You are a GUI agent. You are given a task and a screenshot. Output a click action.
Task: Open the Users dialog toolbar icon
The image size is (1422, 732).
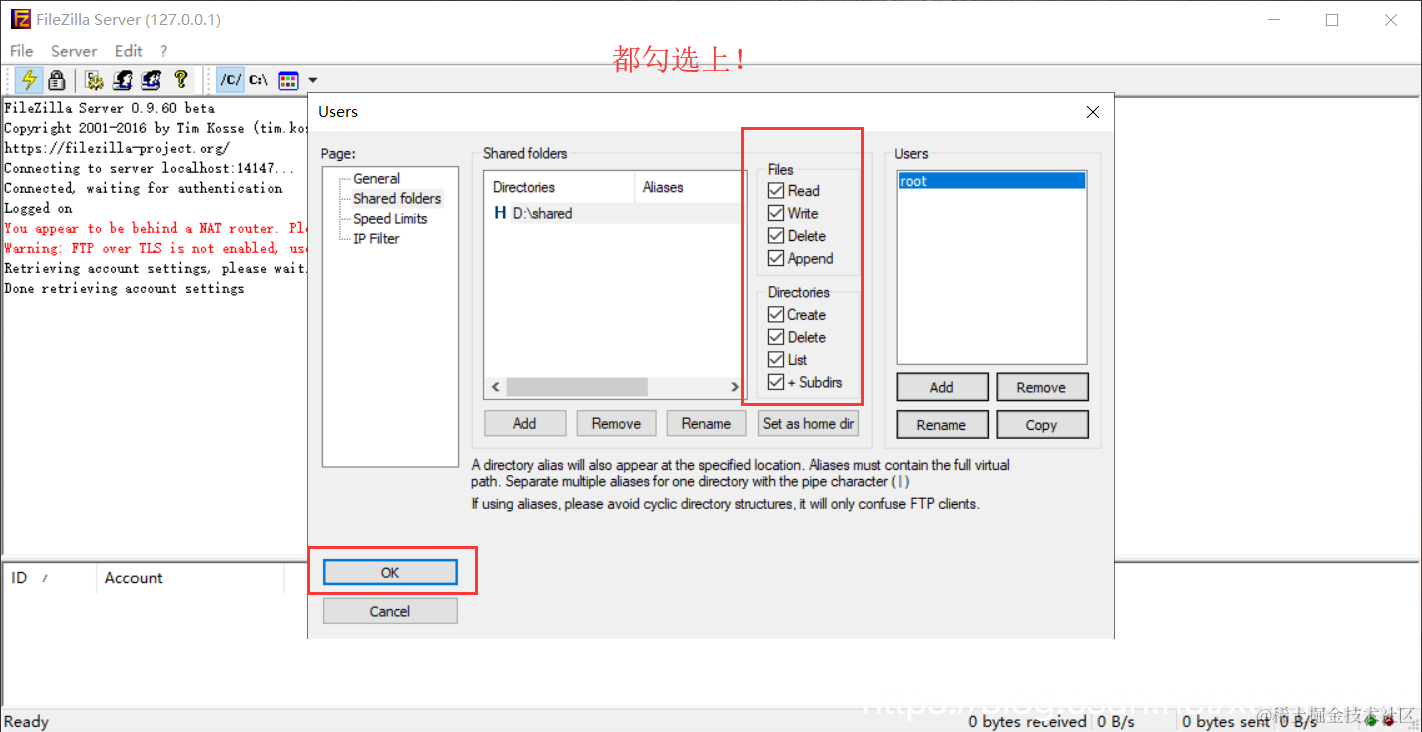coord(123,80)
